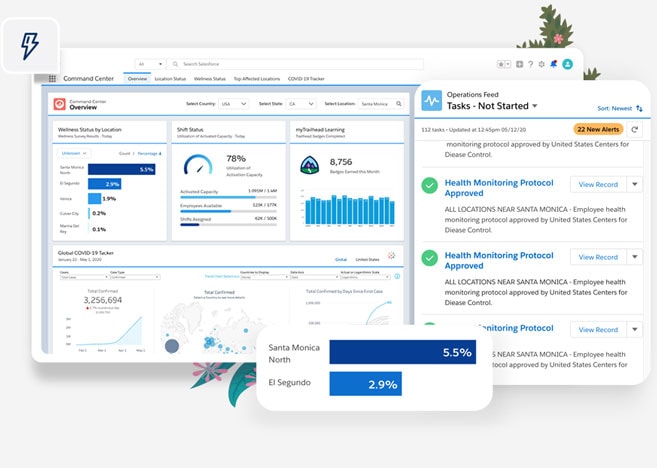Image resolution: width=657 pixels, height=468 pixels.
Task: Click the red Command Center Overview icon
Action: tap(59, 104)
